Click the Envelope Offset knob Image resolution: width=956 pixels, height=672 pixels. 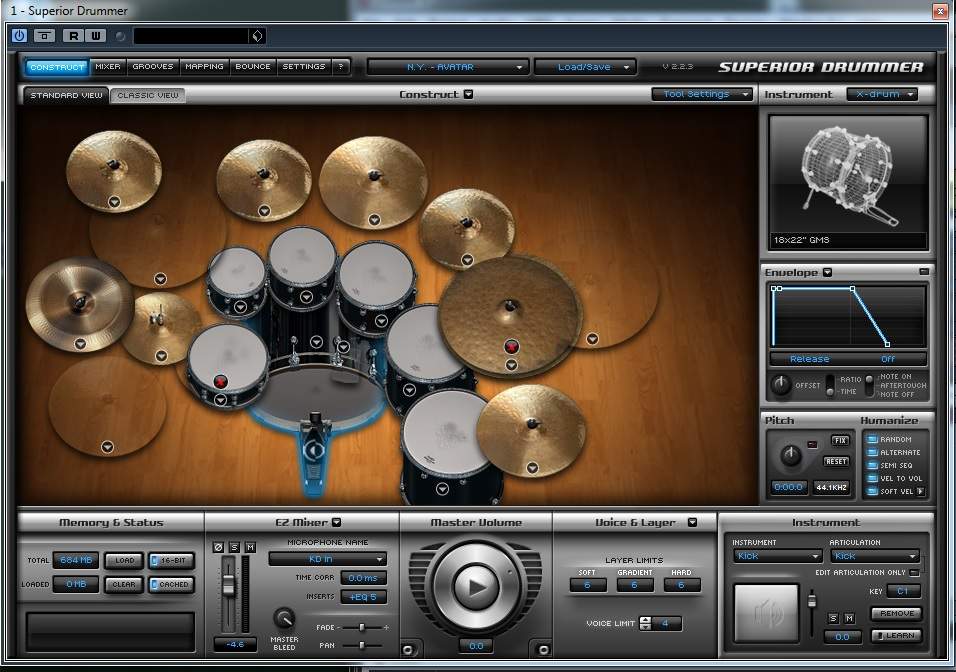point(781,385)
